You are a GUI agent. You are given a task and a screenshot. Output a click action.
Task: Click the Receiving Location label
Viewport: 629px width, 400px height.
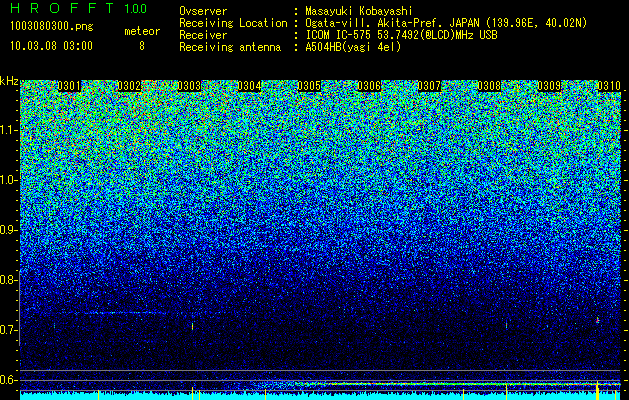point(233,23)
